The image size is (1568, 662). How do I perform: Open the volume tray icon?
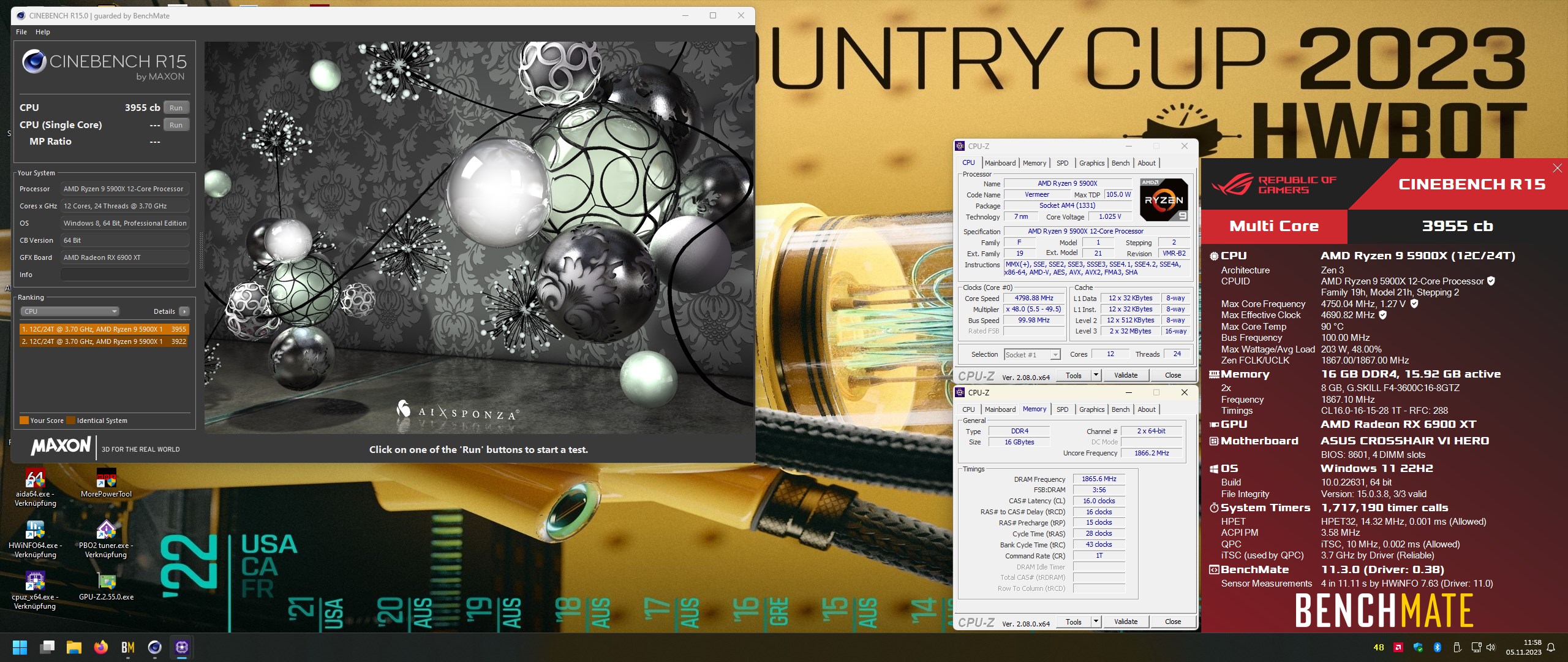coord(1491,647)
